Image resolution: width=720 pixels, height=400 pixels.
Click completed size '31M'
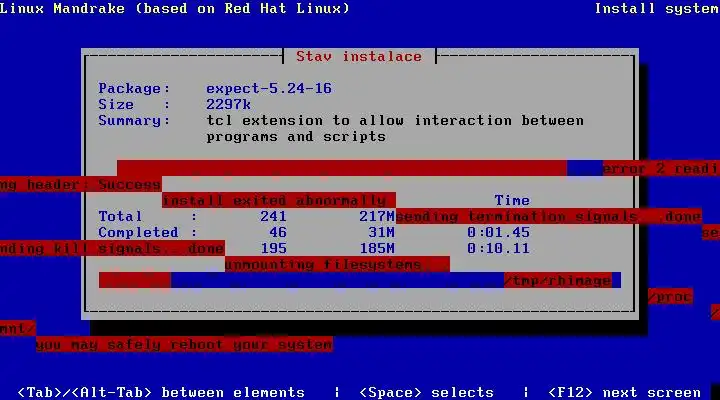(382, 232)
